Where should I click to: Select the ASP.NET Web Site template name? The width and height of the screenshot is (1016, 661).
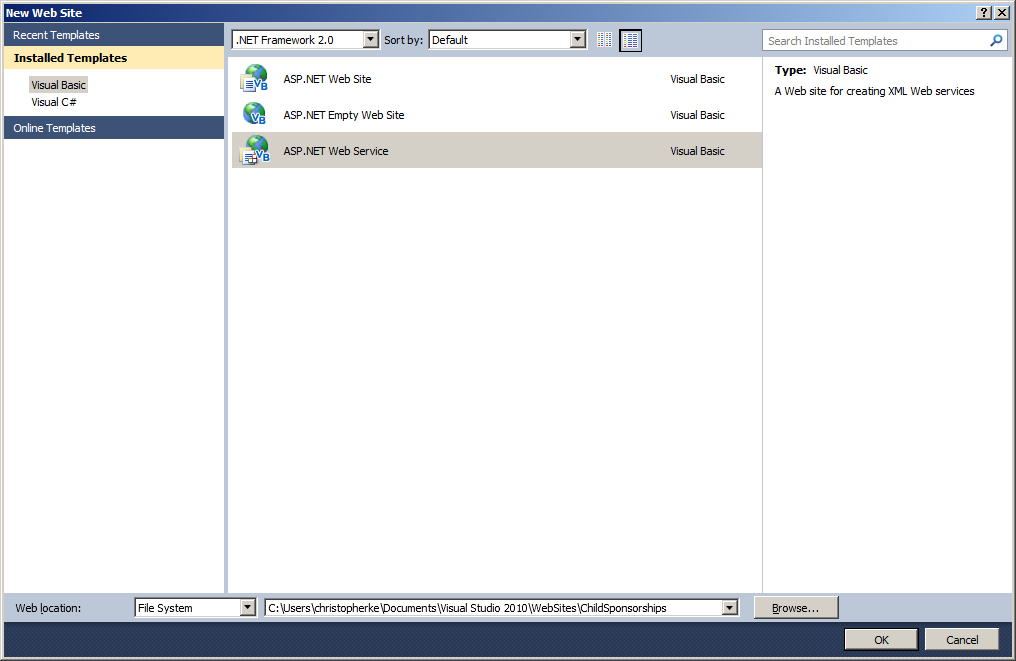click(x=327, y=79)
